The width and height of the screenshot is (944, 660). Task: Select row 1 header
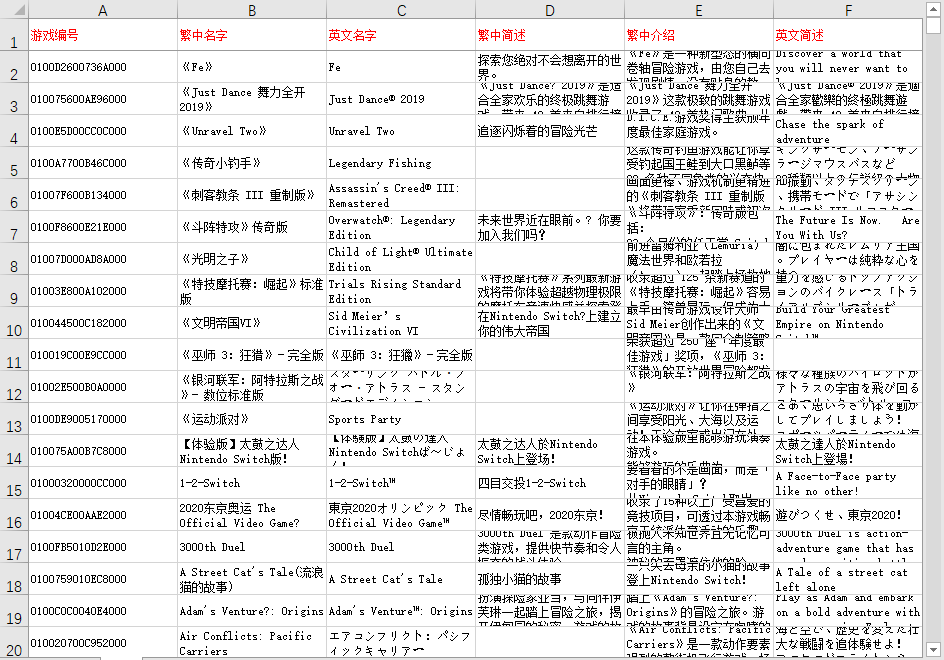pos(14,35)
